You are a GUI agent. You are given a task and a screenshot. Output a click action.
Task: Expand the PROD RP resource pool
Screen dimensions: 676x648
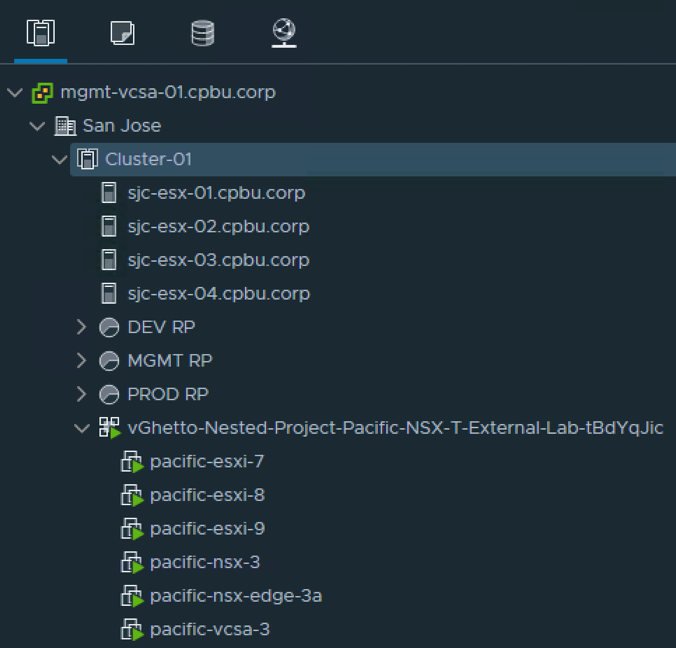(81, 394)
